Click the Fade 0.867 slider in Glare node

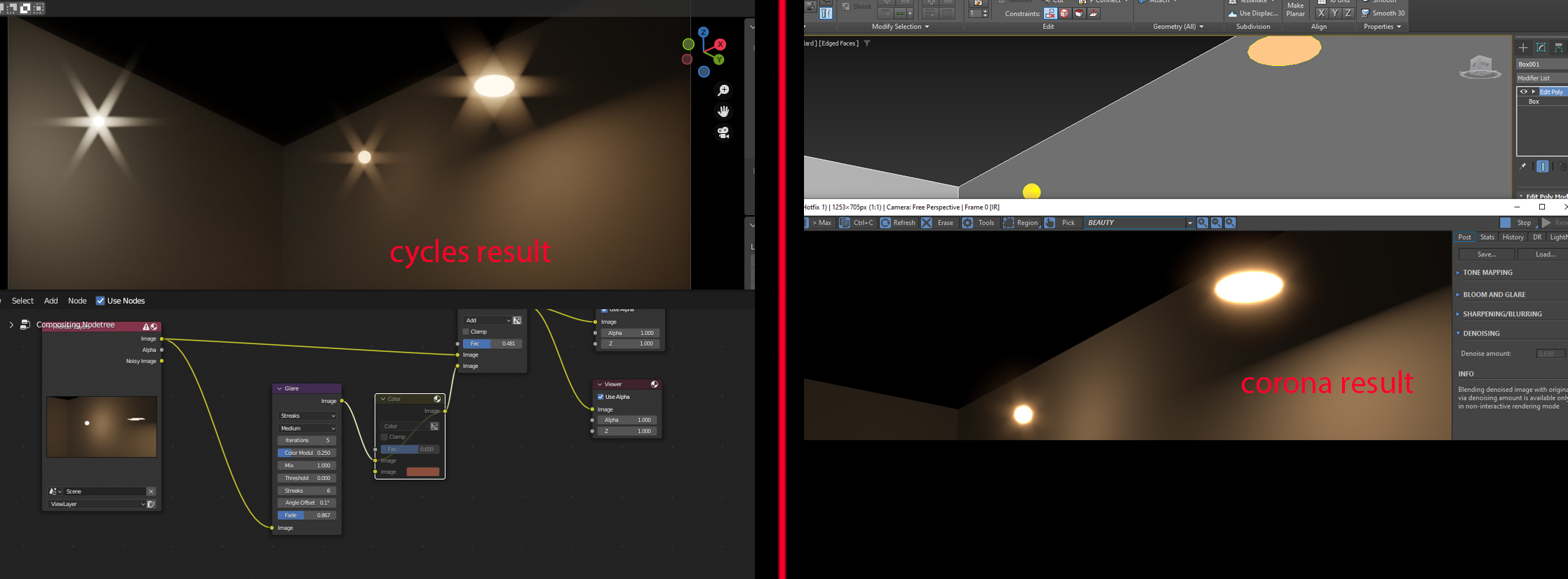pos(307,515)
